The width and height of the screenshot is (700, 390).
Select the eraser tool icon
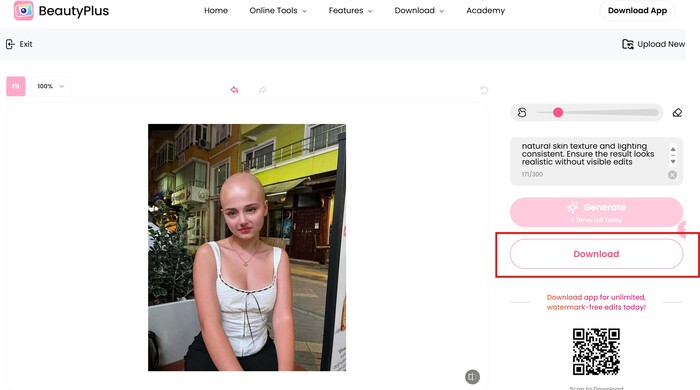(677, 112)
